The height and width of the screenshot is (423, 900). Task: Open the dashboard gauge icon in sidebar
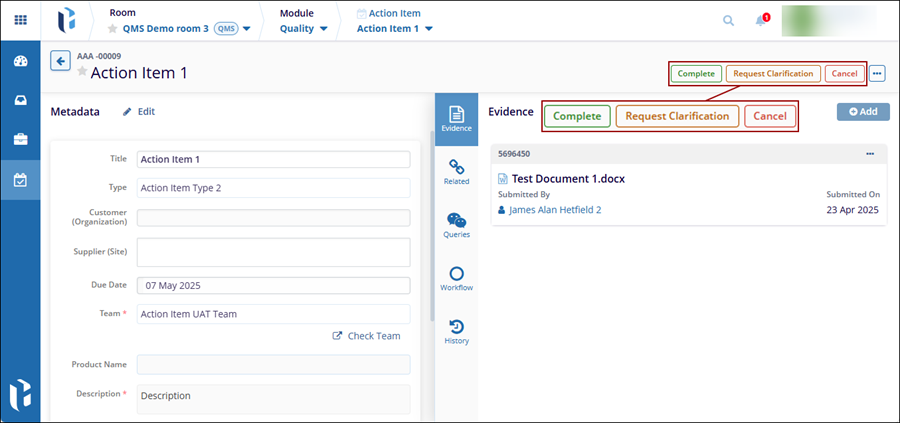[20, 61]
